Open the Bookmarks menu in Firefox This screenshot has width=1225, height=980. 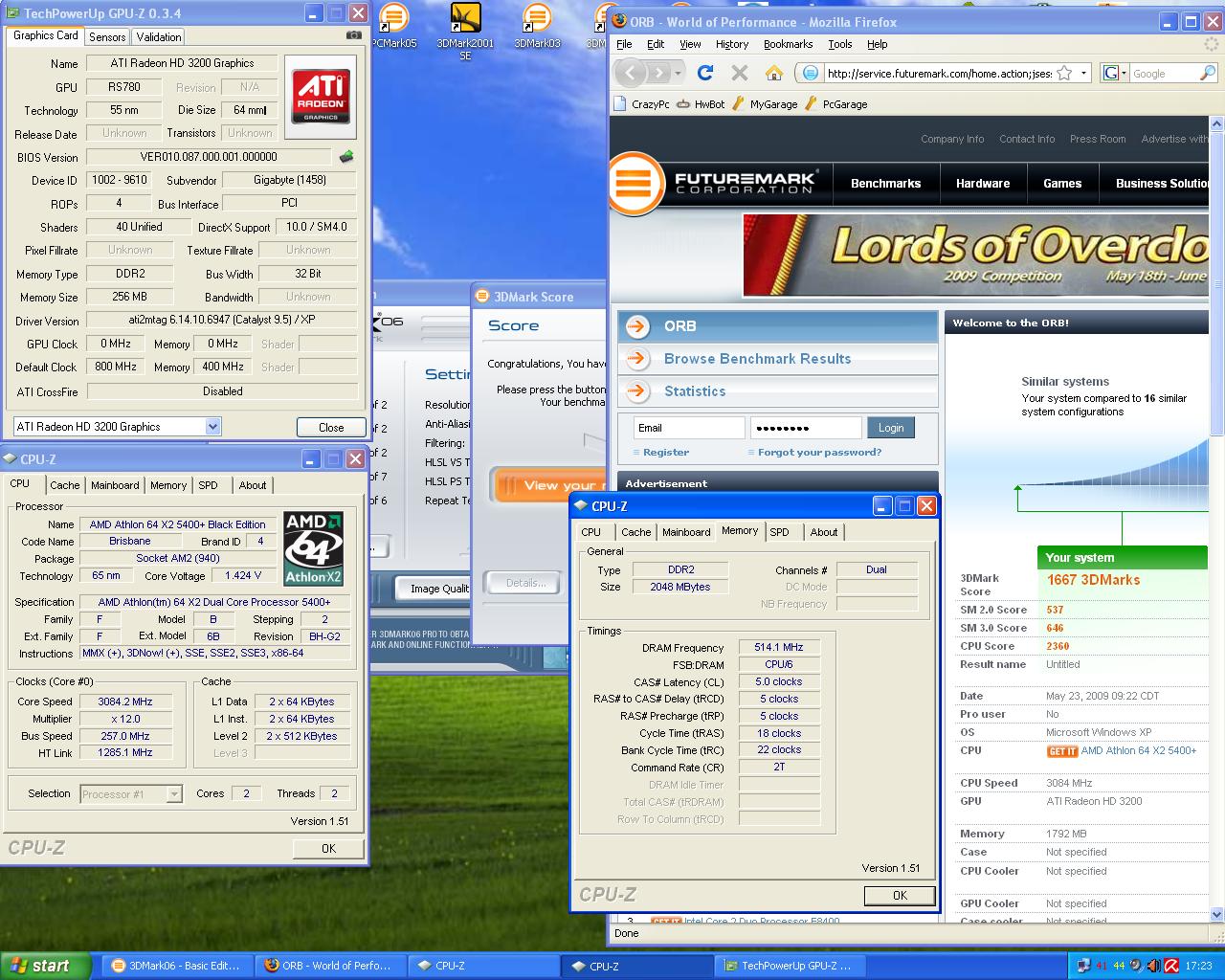tap(788, 44)
